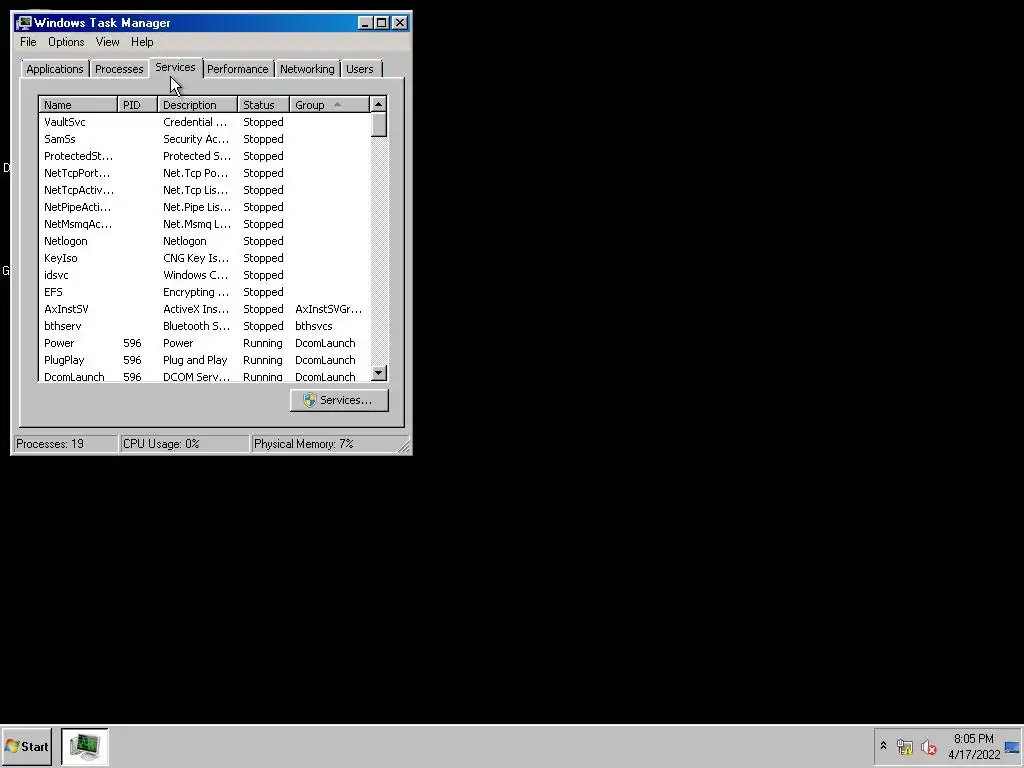Click the Services... button

(339, 400)
